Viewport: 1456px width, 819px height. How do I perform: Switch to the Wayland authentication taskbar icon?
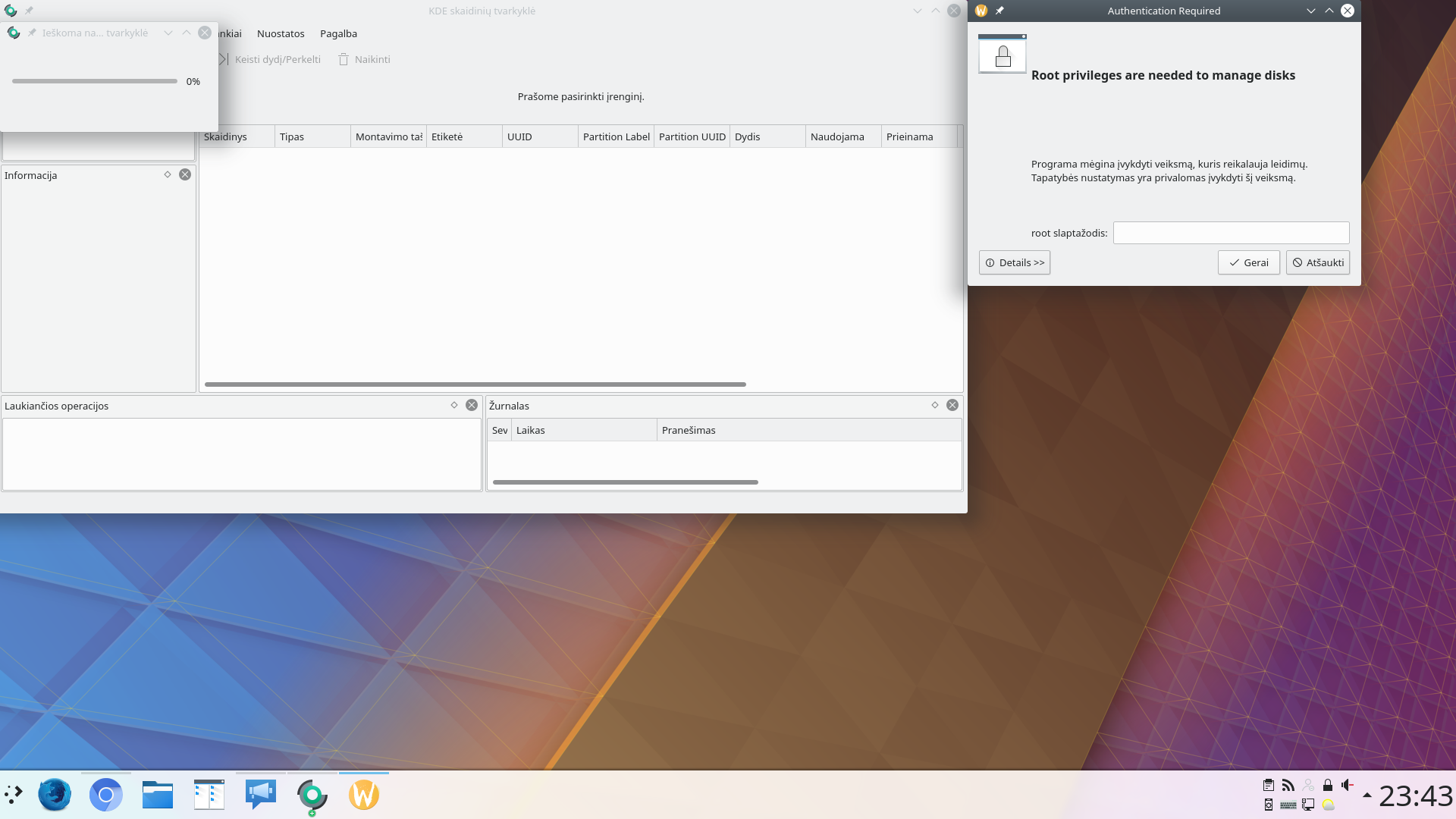pyautogui.click(x=364, y=795)
